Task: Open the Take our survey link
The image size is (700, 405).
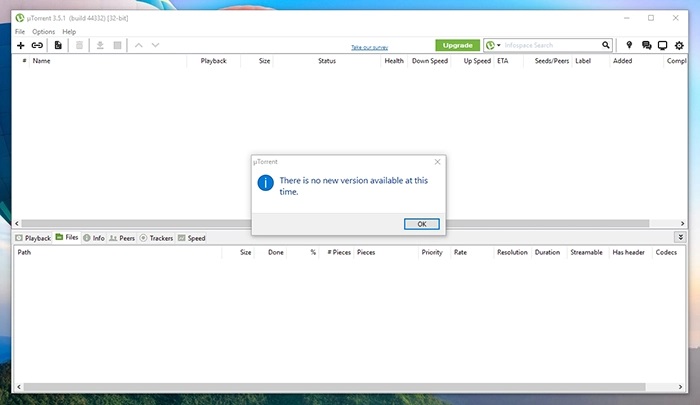Action: click(x=369, y=47)
